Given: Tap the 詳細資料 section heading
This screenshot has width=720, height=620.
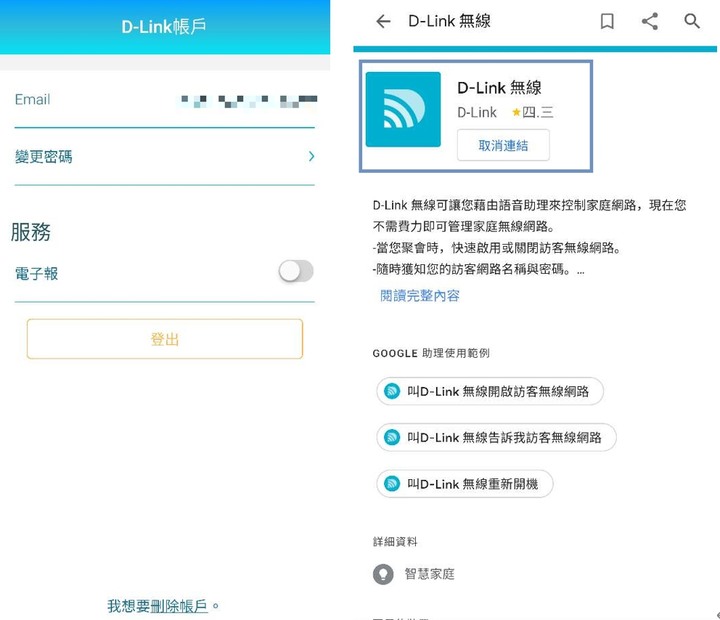Looking at the screenshot, I should [x=395, y=542].
